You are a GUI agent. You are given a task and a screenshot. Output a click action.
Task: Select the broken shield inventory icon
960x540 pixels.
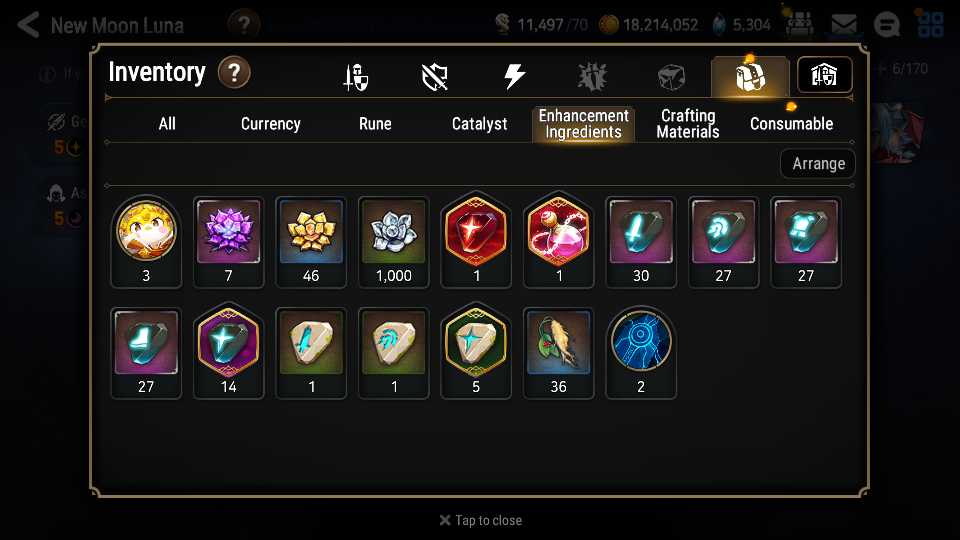click(x=435, y=77)
